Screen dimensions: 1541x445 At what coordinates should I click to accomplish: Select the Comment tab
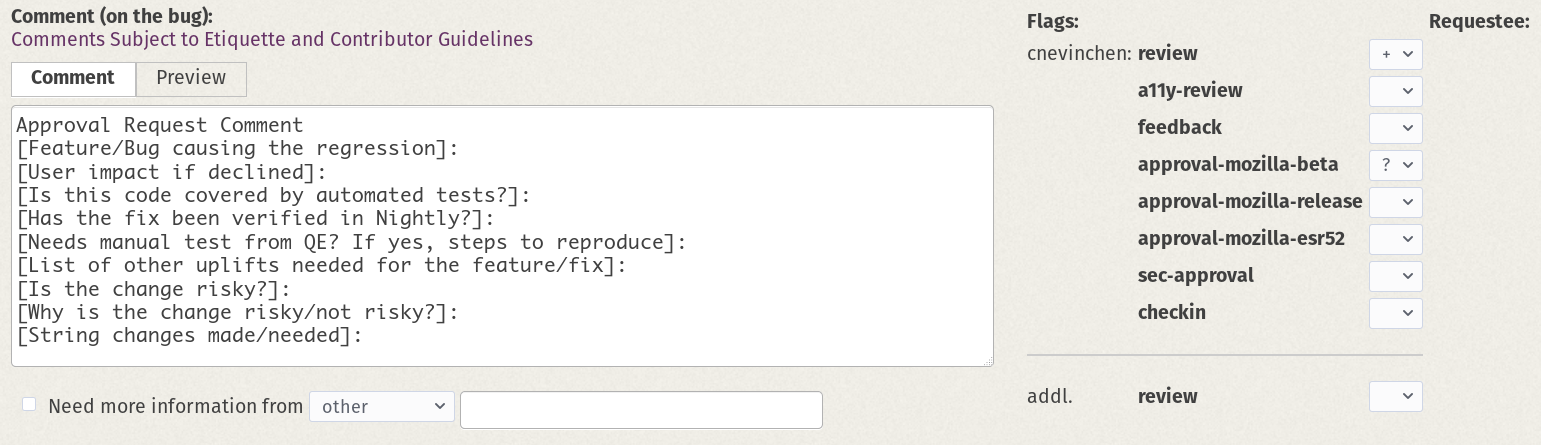point(73,78)
